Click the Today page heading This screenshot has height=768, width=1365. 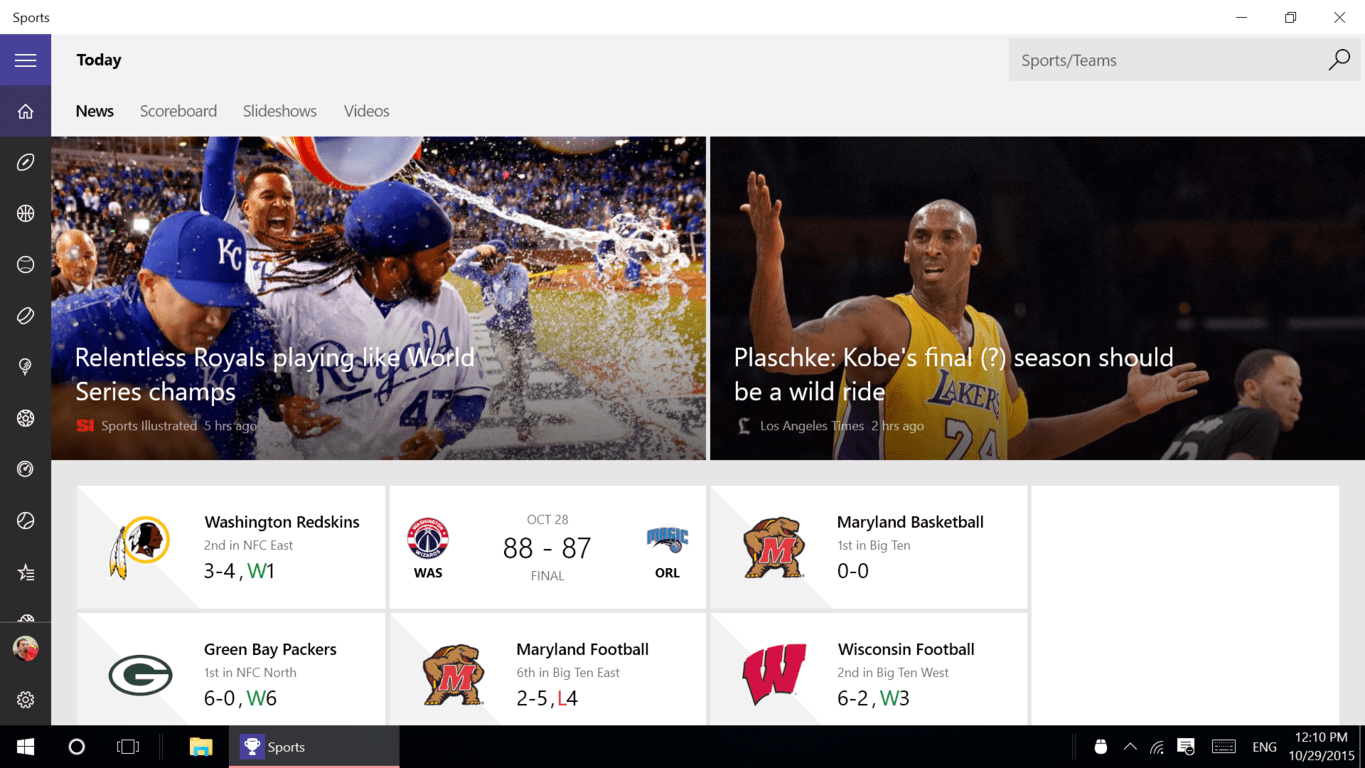click(99, 60)
